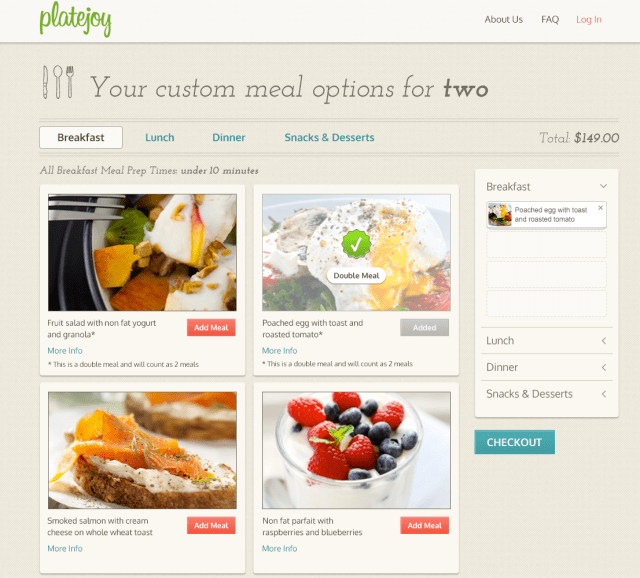Open More Info for the fruit salad
The width and height of the screenshot is (640, 578).
tap(65, 351)
